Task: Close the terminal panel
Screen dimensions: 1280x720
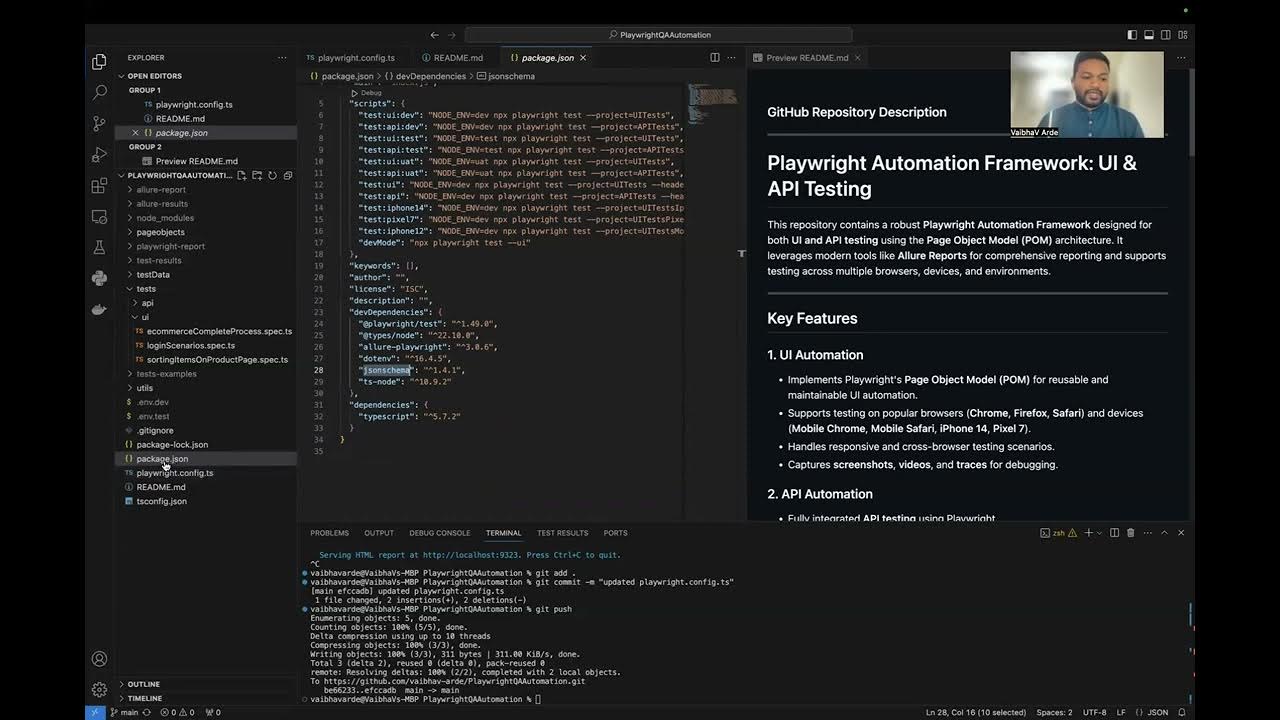Action: [x=1181, y=533]
